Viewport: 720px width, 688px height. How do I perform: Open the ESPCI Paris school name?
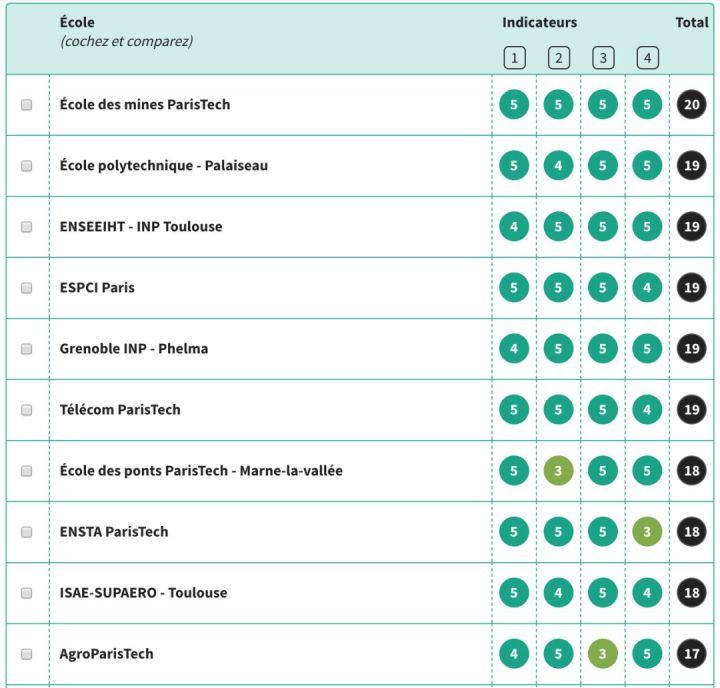click(97, 288)
